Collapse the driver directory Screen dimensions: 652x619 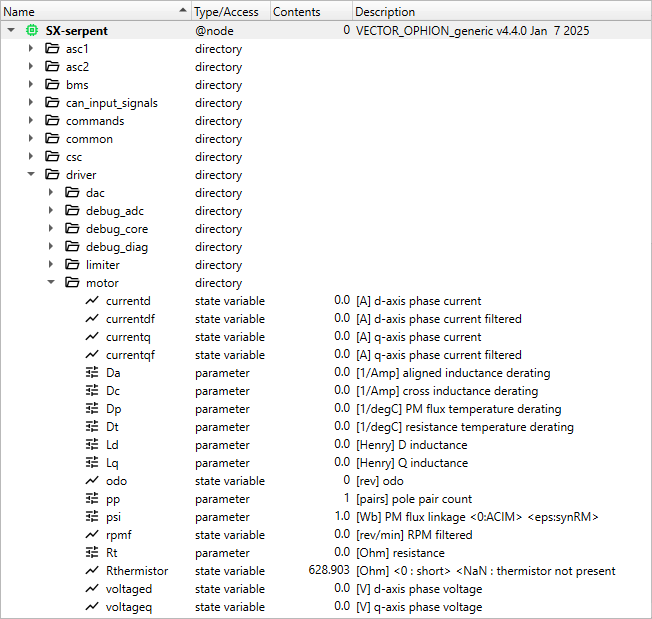(x=31, y=174)
